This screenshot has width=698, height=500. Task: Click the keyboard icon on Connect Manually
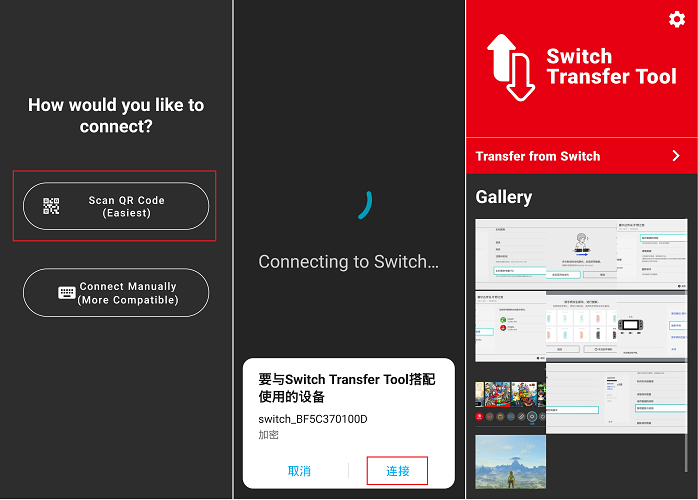(67, 293)
